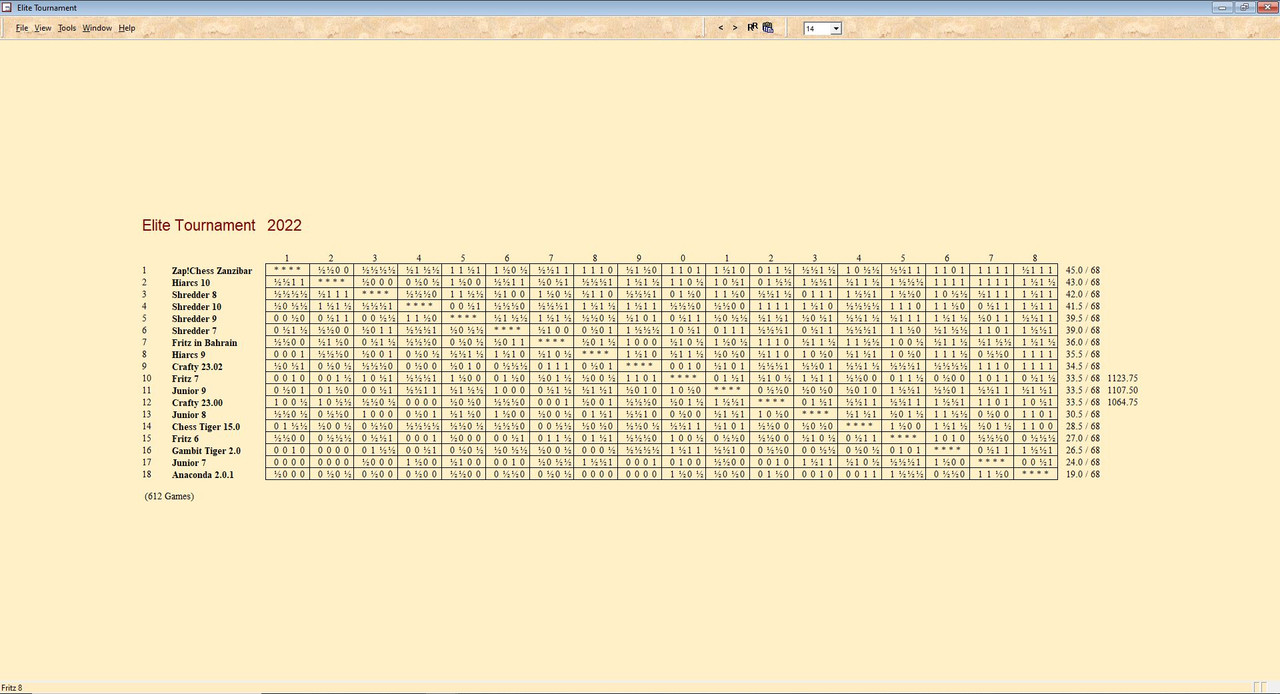Select player name Chess Tiger 15.0
Image resolution: width=1280 pixels, height=694 pixels.
tap(206, 427)
